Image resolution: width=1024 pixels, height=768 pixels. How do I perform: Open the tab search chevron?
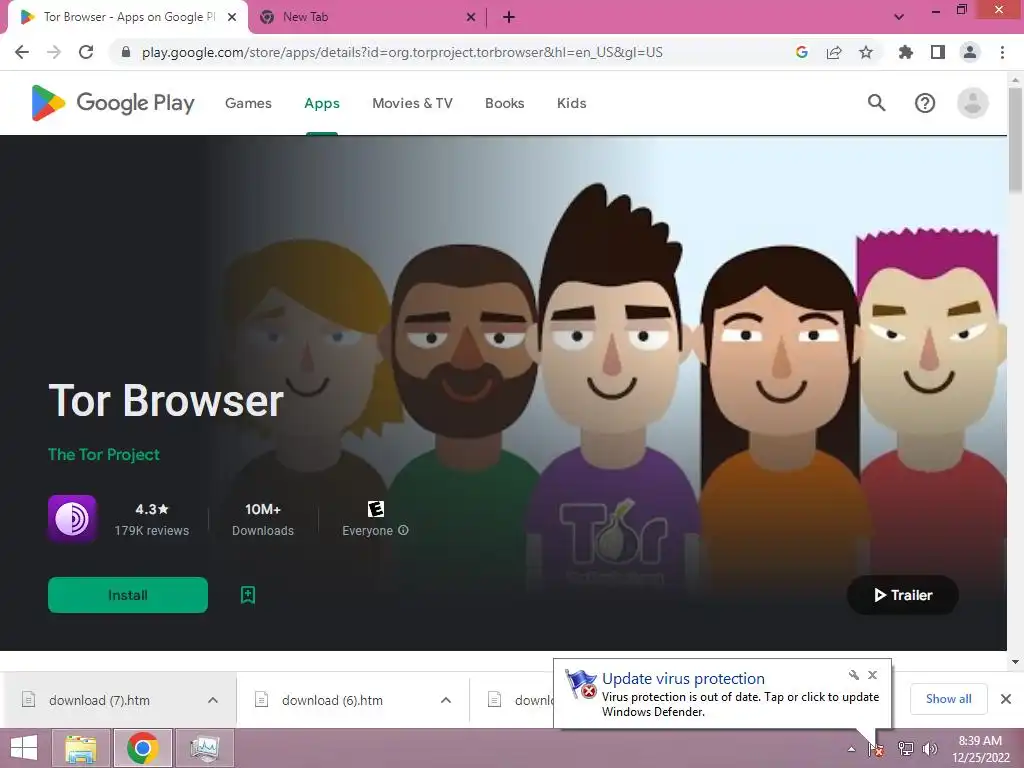899,17
